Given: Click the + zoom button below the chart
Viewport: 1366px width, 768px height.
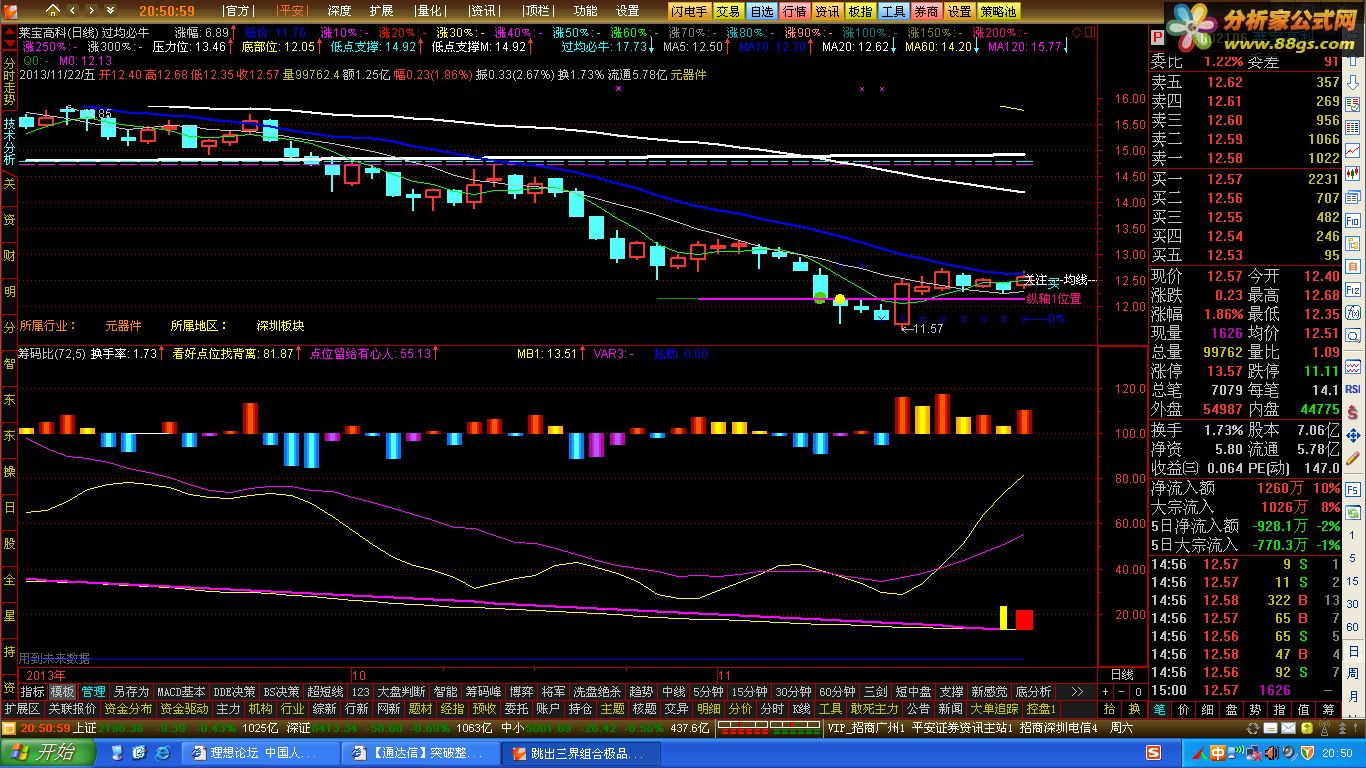Looking at the screenshot, I should (x=1106, y=691).
